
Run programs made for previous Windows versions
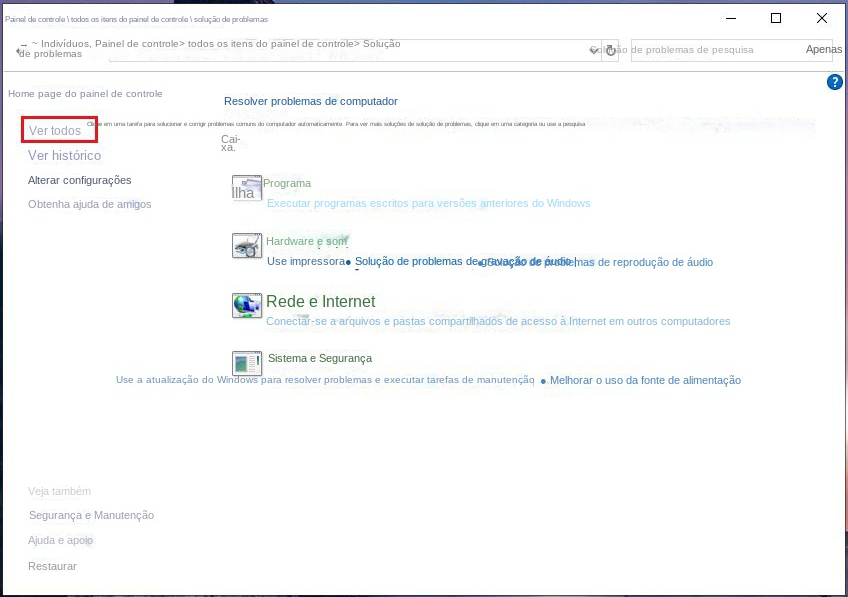click(x=428, y=203)
